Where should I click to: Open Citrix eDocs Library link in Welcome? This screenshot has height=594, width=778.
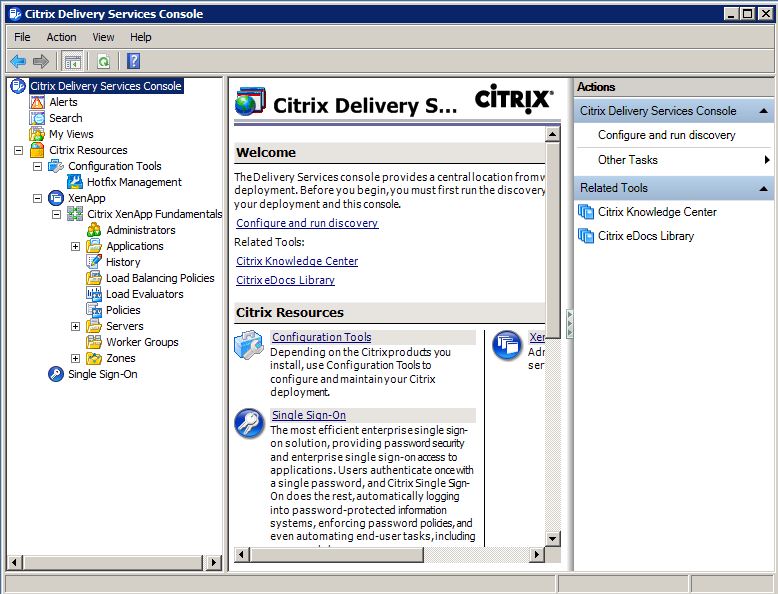pyautogui.click(x=285, y=280)
